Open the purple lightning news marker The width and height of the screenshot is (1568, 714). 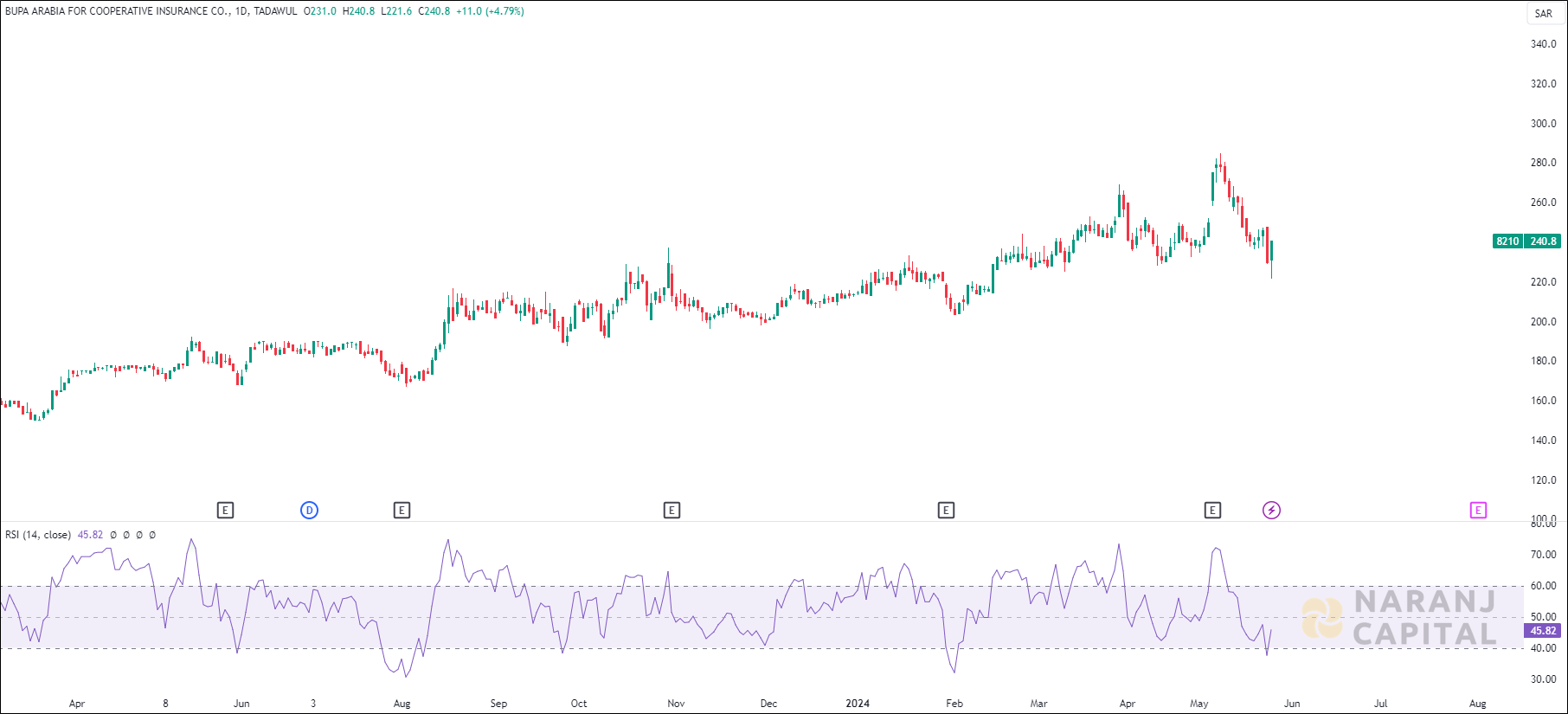click(1271, 511)
